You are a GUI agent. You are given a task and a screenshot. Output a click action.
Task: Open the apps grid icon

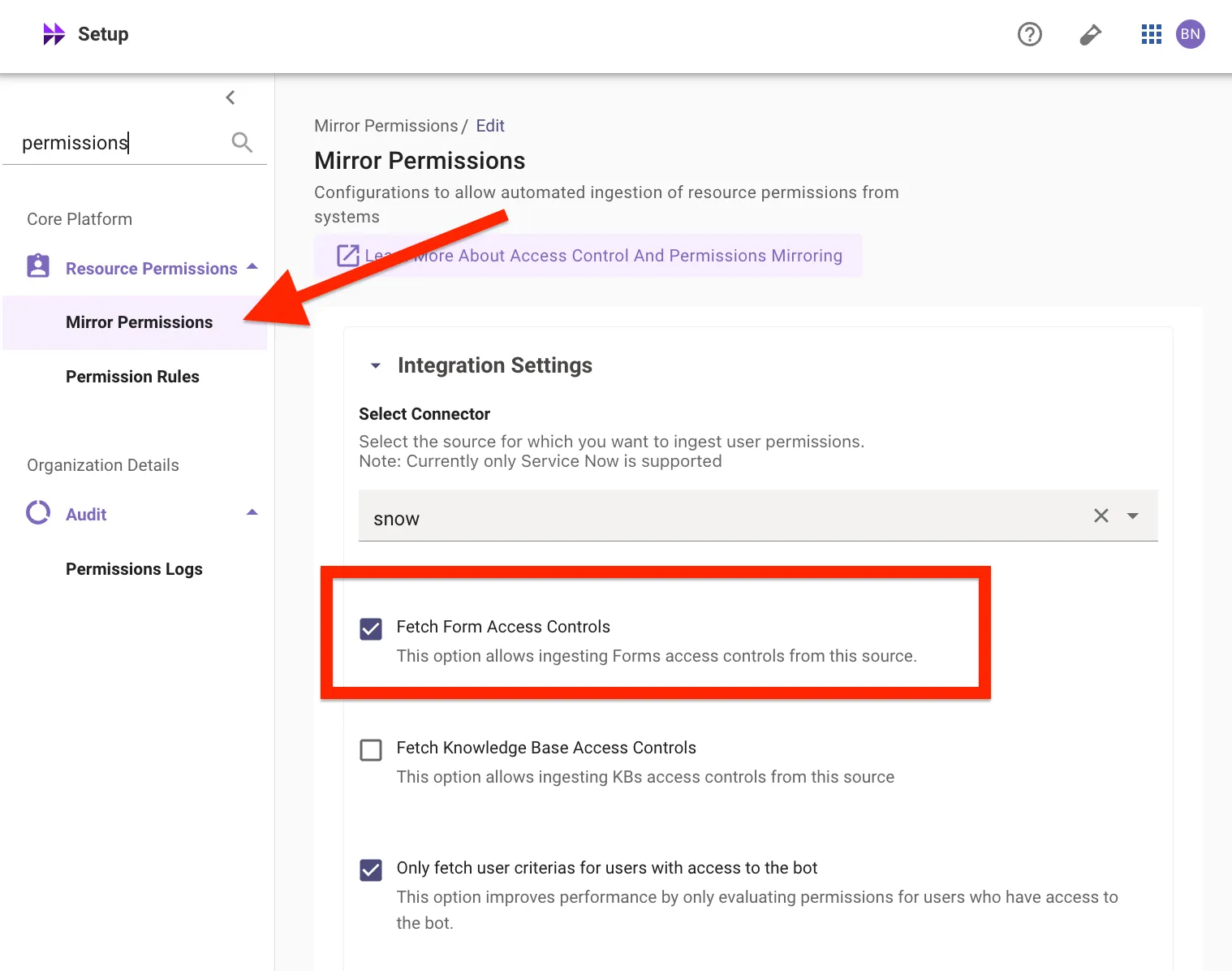point(1151,34)
